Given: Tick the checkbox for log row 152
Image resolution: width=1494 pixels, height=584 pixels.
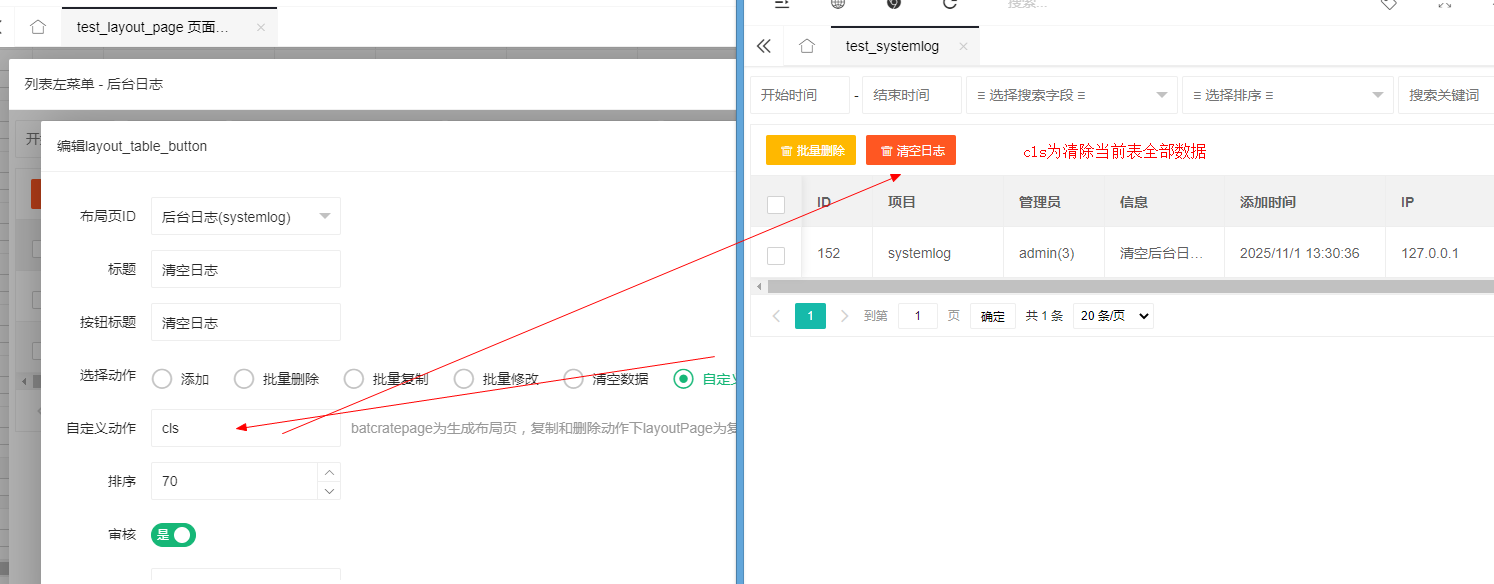Looking at the screenshot, I should click(x=776, y=255).
